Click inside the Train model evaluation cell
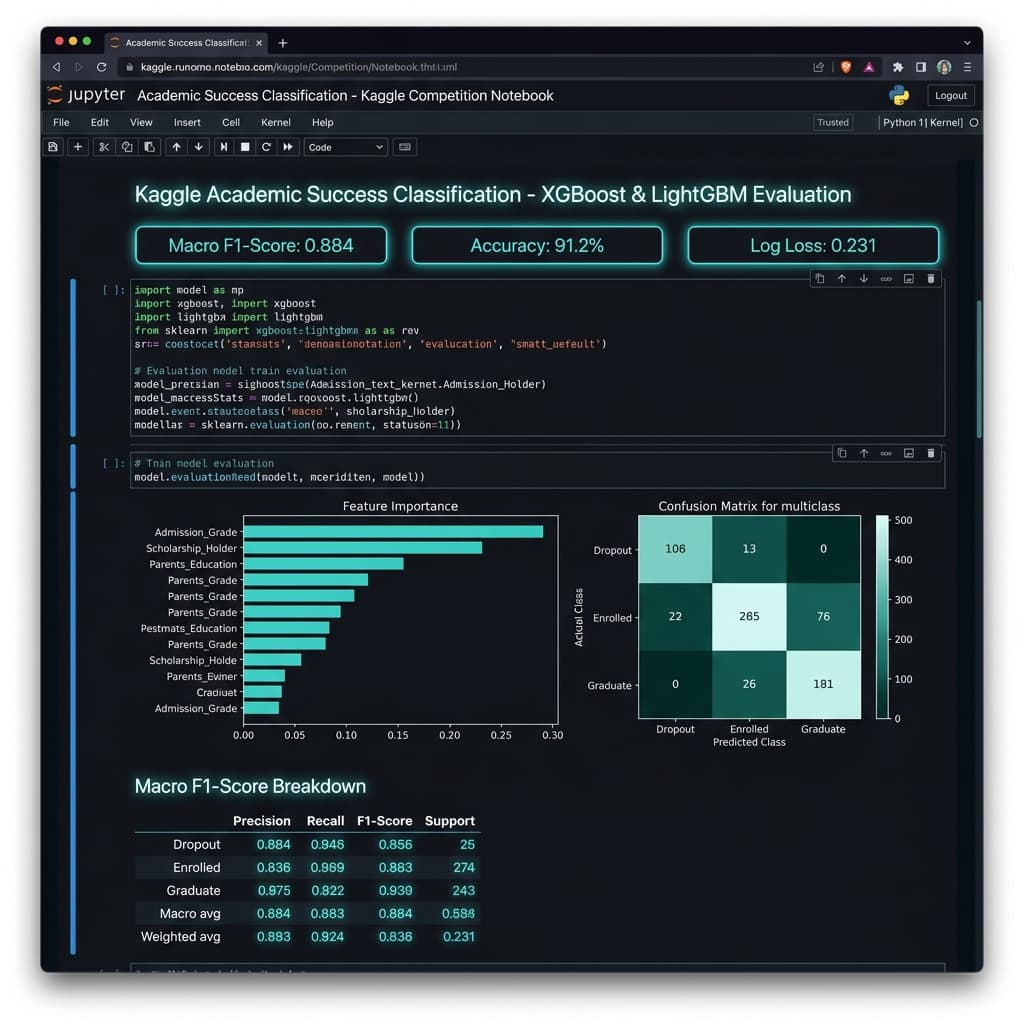Image resolution: width=1024 pixels, height=1024 pixels. tap(537, 470)
